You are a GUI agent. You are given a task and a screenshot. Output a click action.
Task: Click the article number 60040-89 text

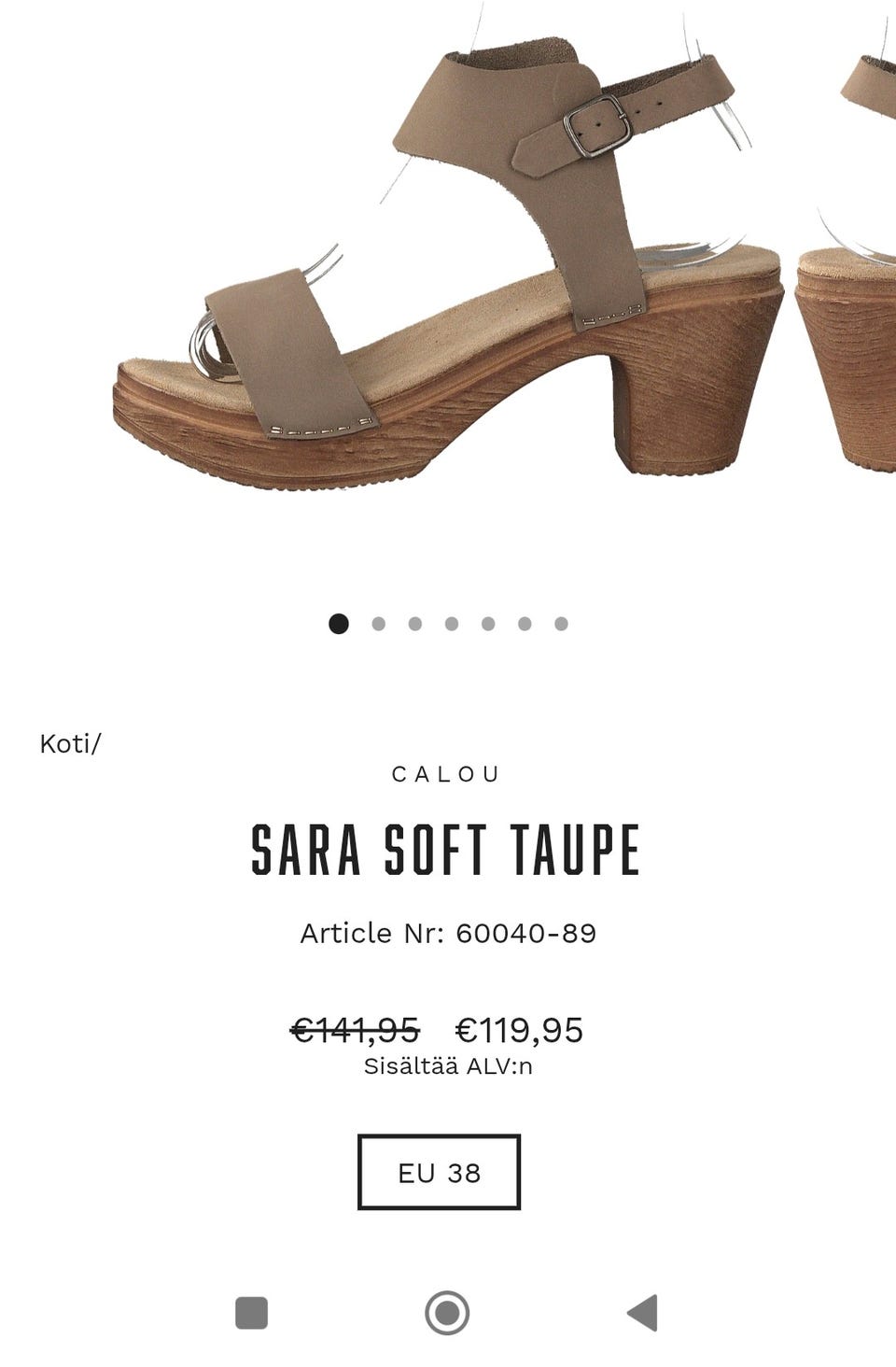(448, 933)
